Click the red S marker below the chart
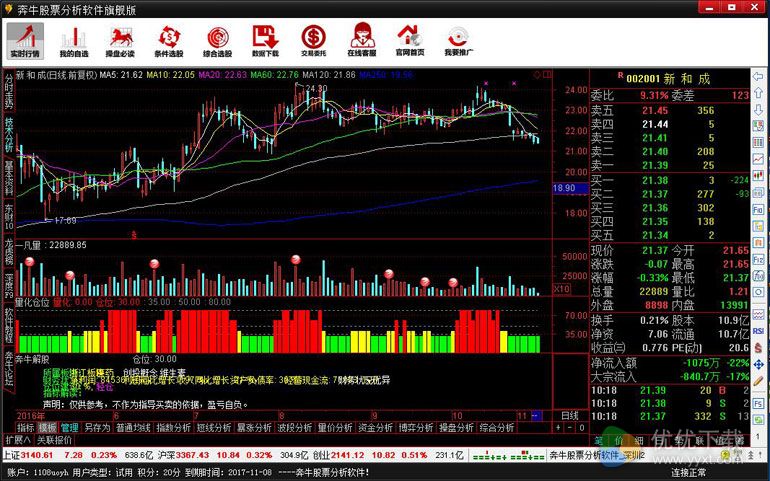Image resolution: width=770 pixels, height=481 pixels. (134, 235)
